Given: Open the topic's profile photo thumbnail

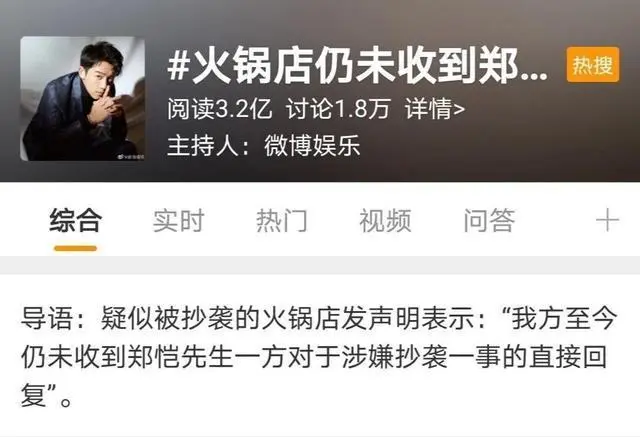Looking at the screenshot, I should pos(82,99).
